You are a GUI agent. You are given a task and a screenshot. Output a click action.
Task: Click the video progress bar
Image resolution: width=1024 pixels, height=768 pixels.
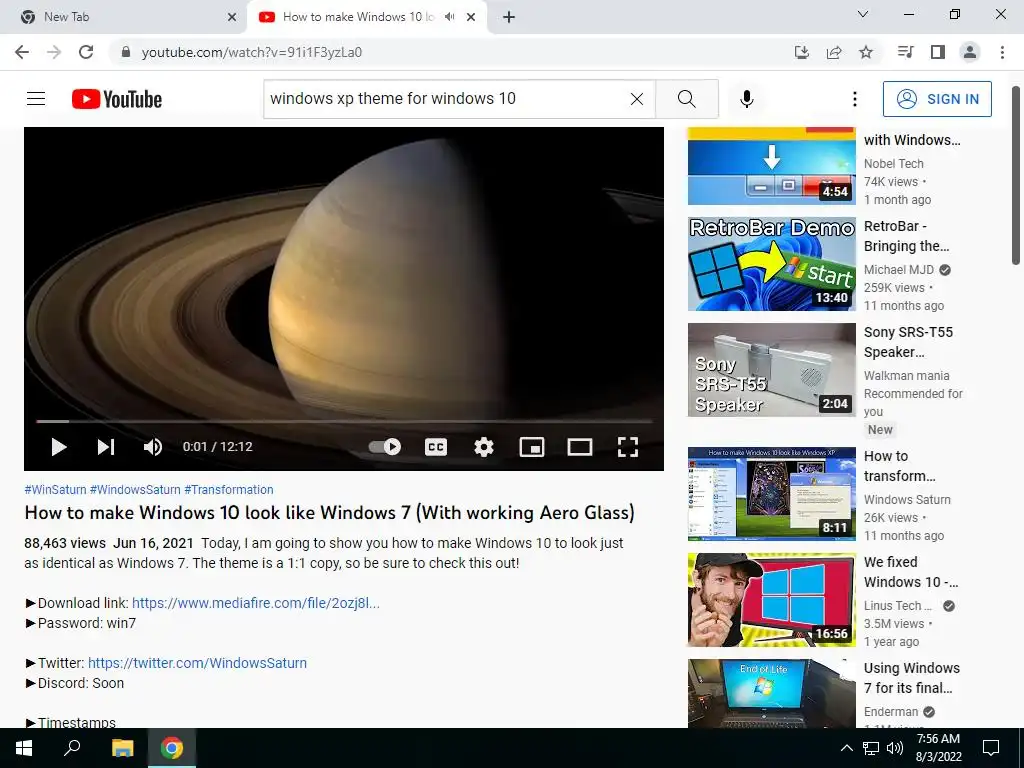point(344,422)
